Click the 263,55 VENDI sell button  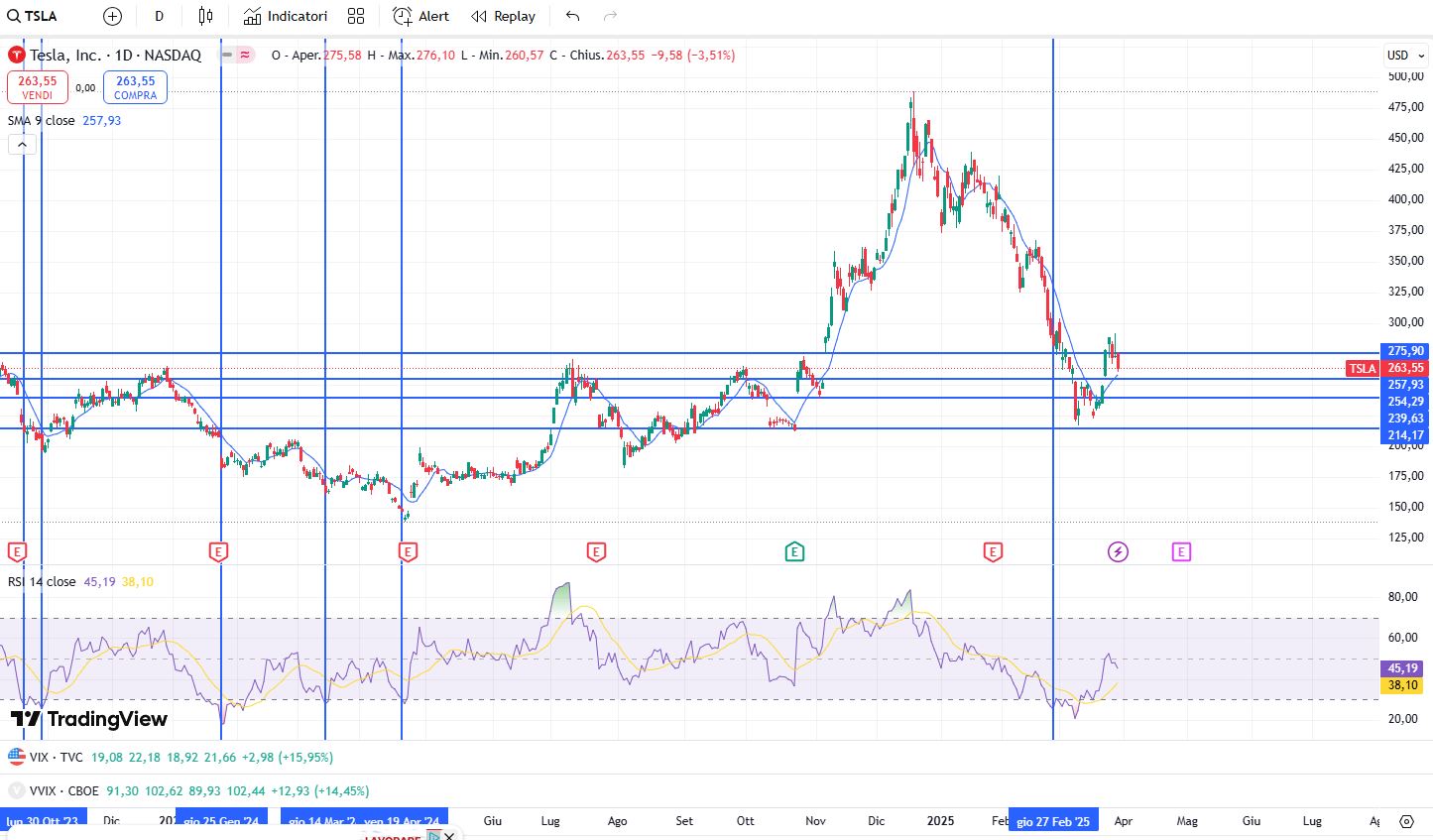(38, 87)
